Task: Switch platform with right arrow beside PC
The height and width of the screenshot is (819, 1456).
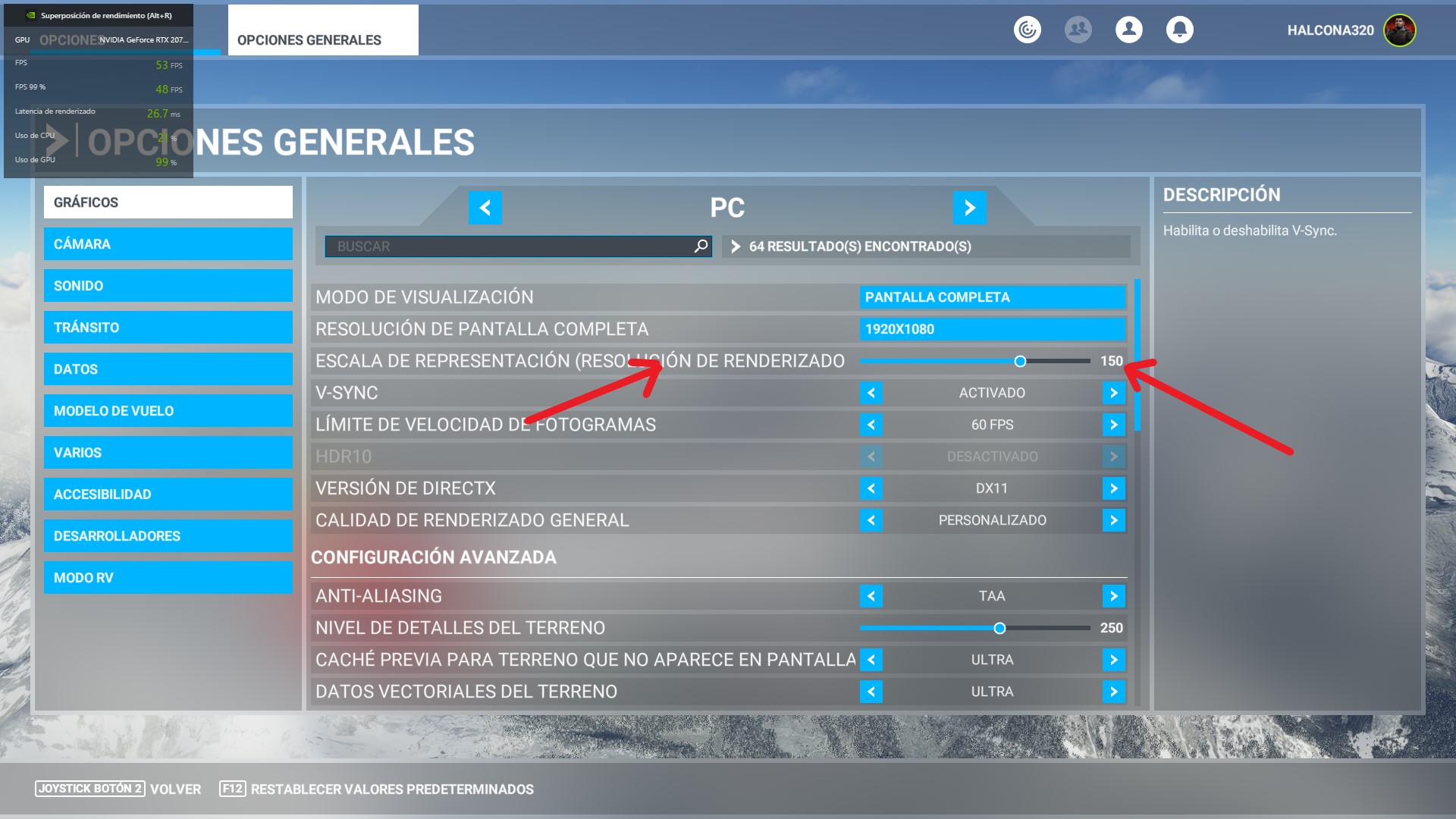Action: [969, 208]
